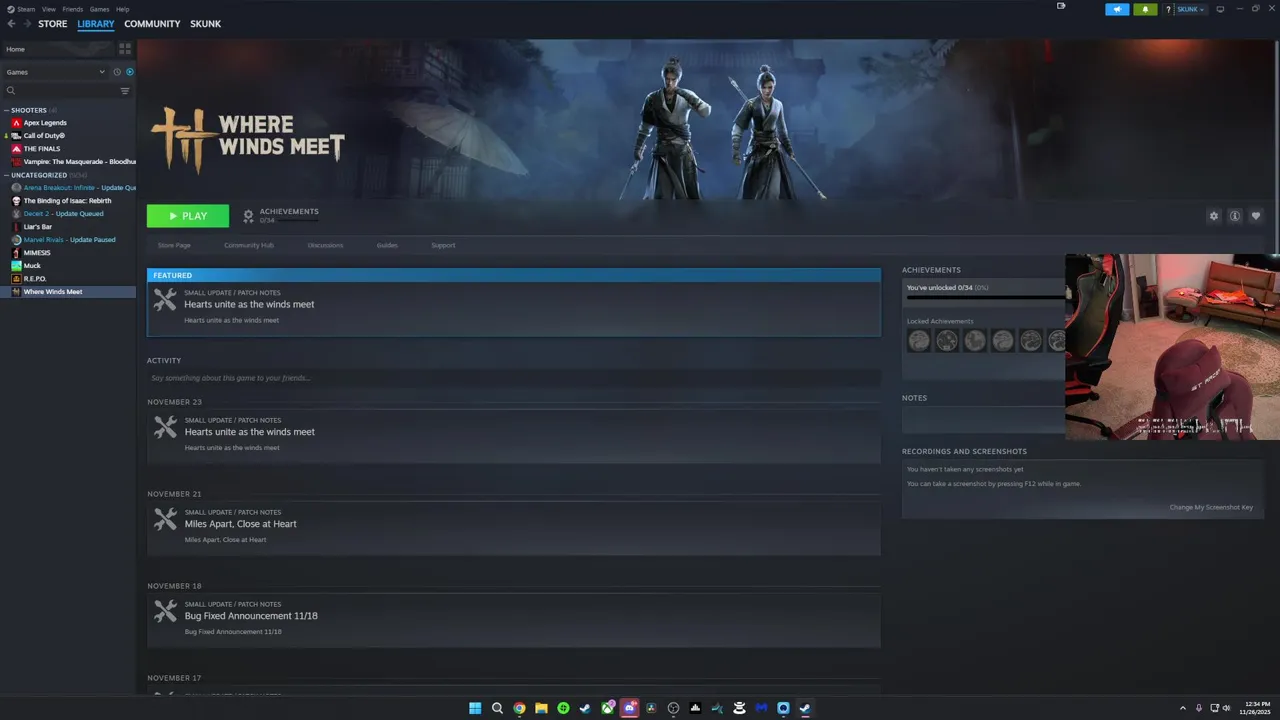
Task: Select THE FINALS in library list
Action: click(x=42, y=149)
